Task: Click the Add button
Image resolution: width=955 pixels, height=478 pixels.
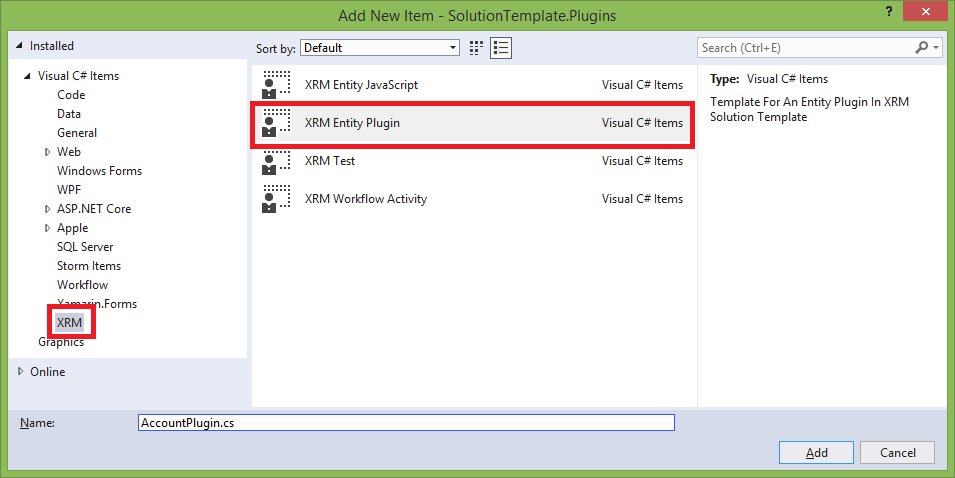Action: pyautogui.click(x=816, y=452)
